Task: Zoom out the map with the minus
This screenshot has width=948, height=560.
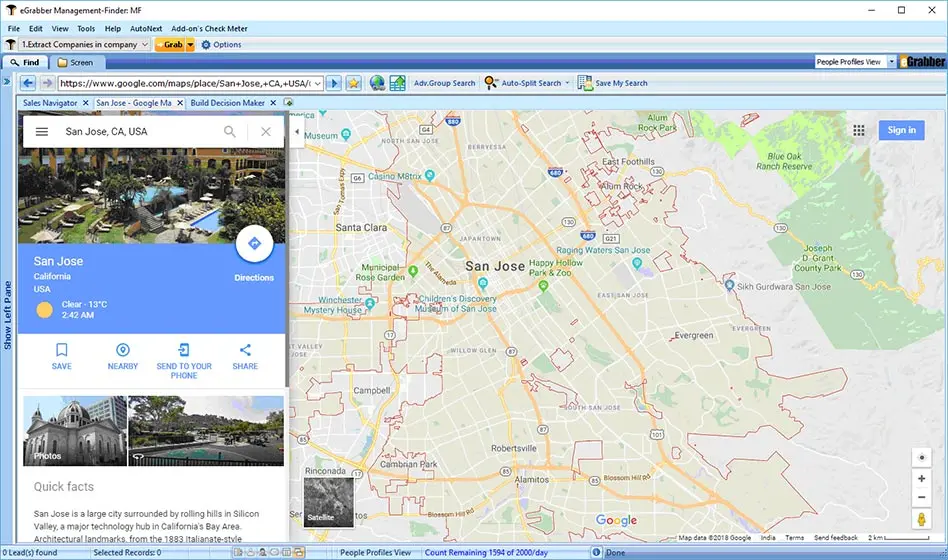Action: [x=921, y=498]
